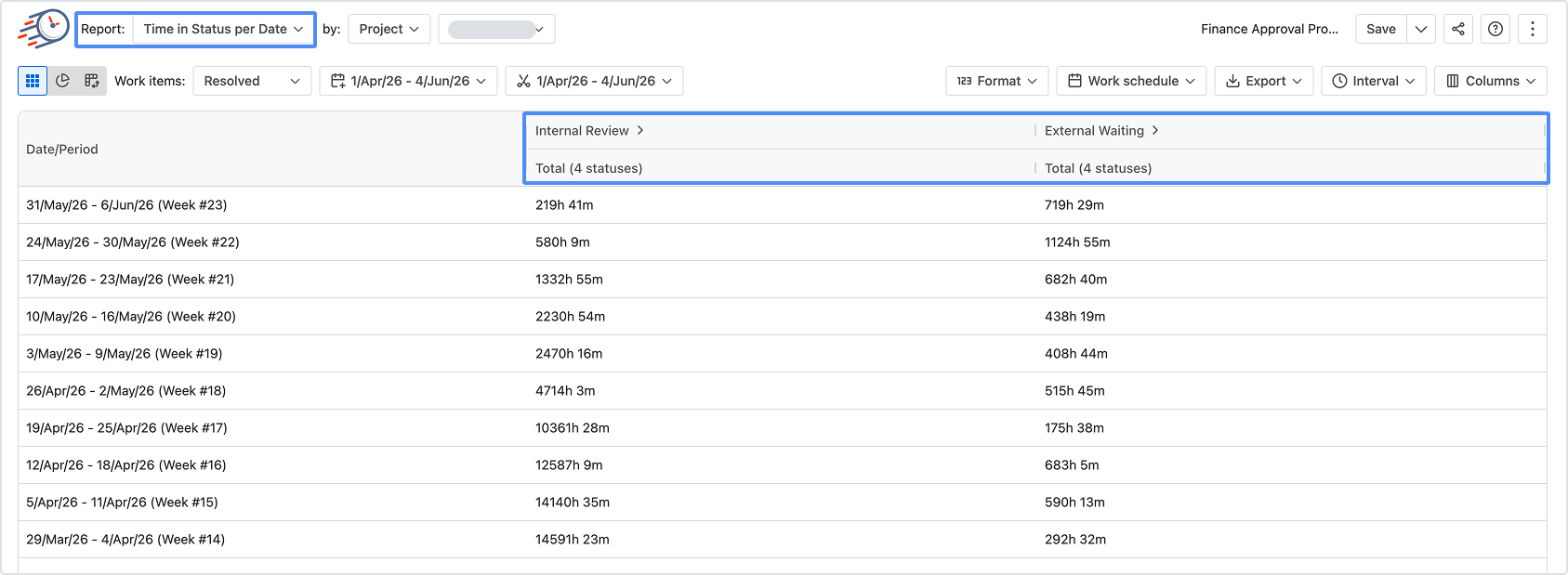Click the Date/Period column header
This screenshot has width=1568, height=575.
62,150
